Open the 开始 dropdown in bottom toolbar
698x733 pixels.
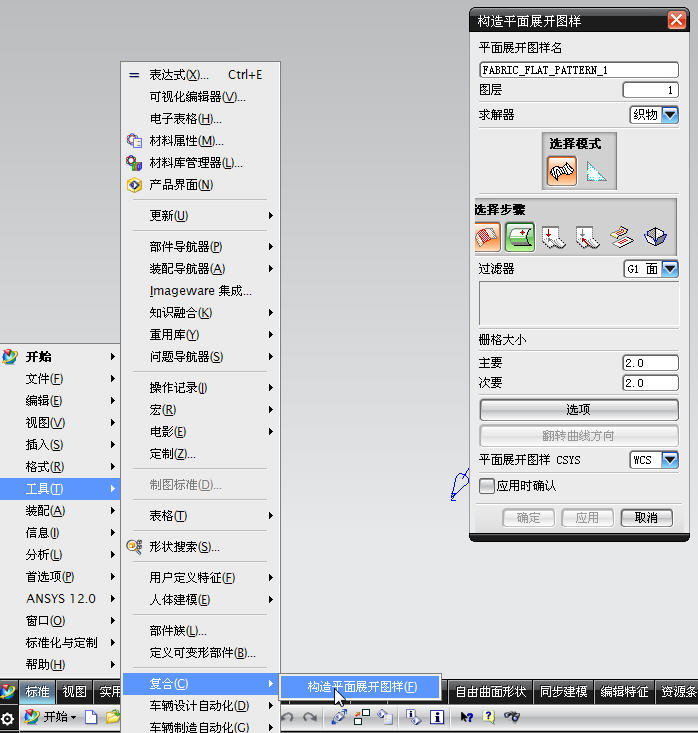50,717
